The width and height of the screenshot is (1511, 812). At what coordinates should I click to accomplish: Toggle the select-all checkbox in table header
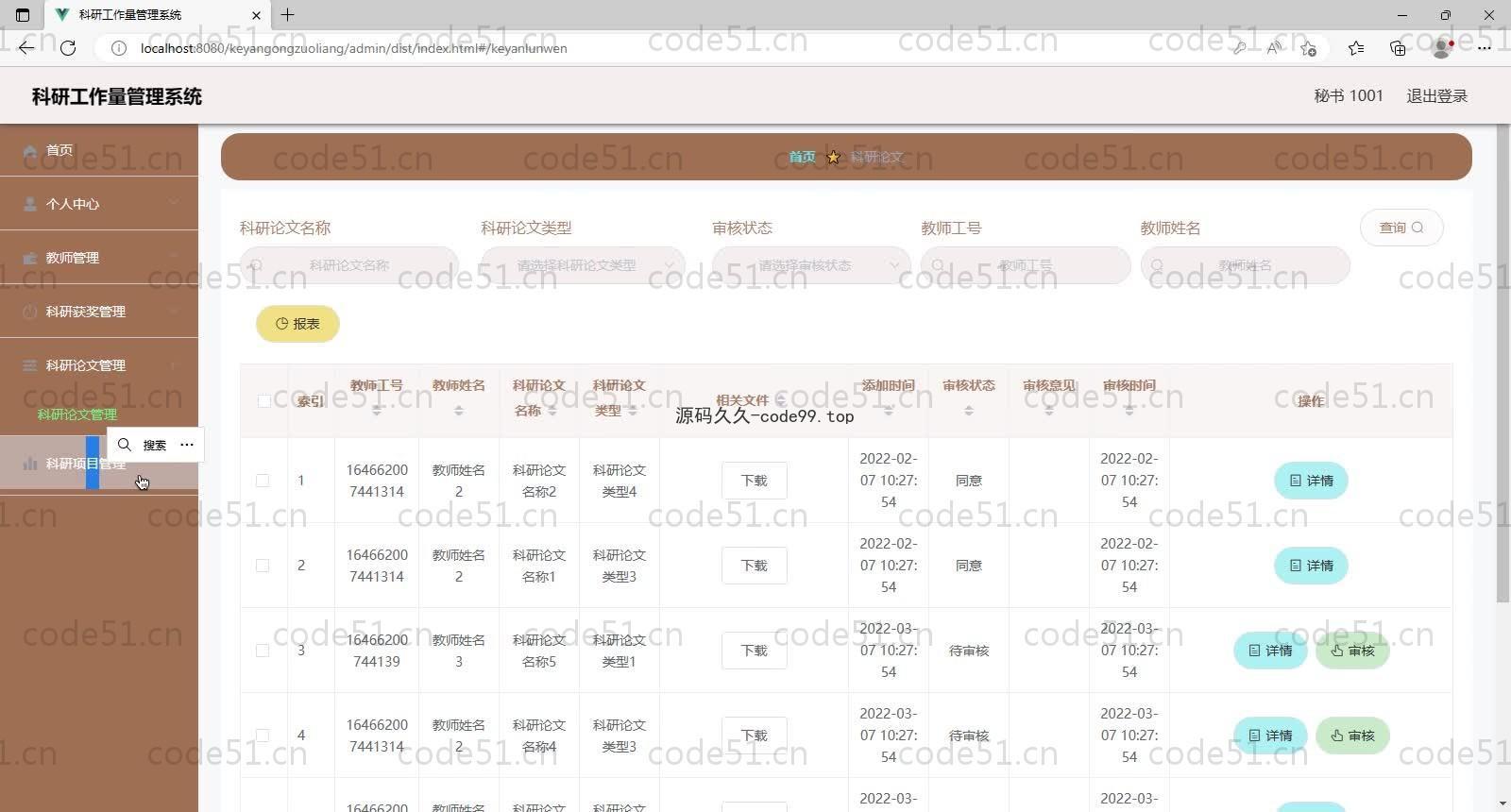[263, 401]
